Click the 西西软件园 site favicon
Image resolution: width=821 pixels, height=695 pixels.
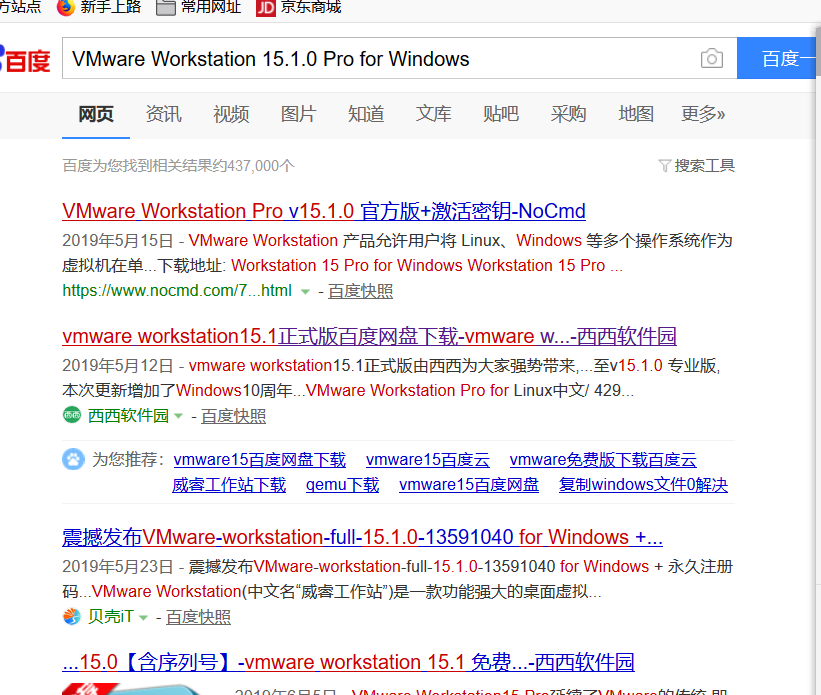(x=72, y=415)
